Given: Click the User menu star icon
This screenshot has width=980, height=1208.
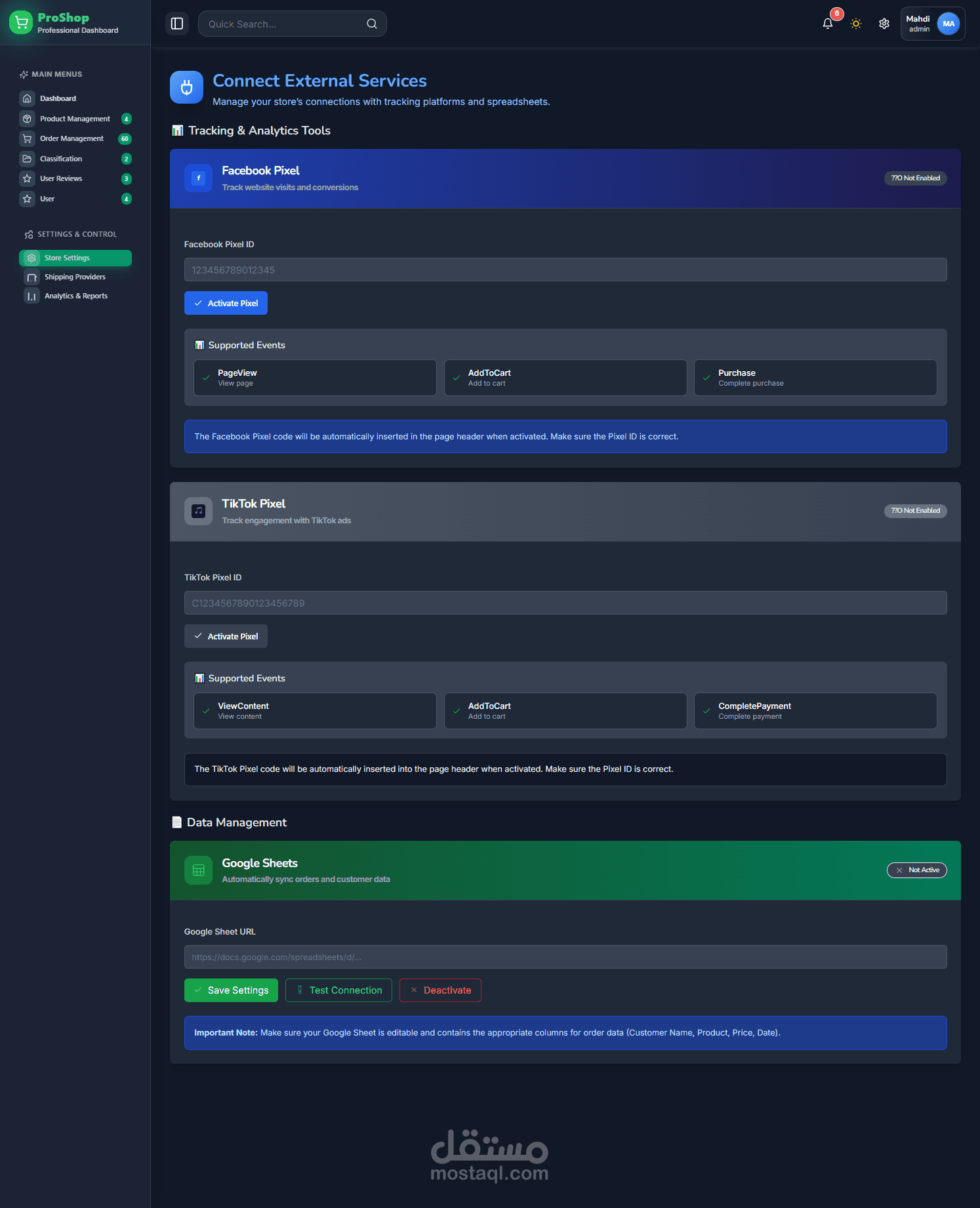Looking at the screenshot, I should coord(27,199).
